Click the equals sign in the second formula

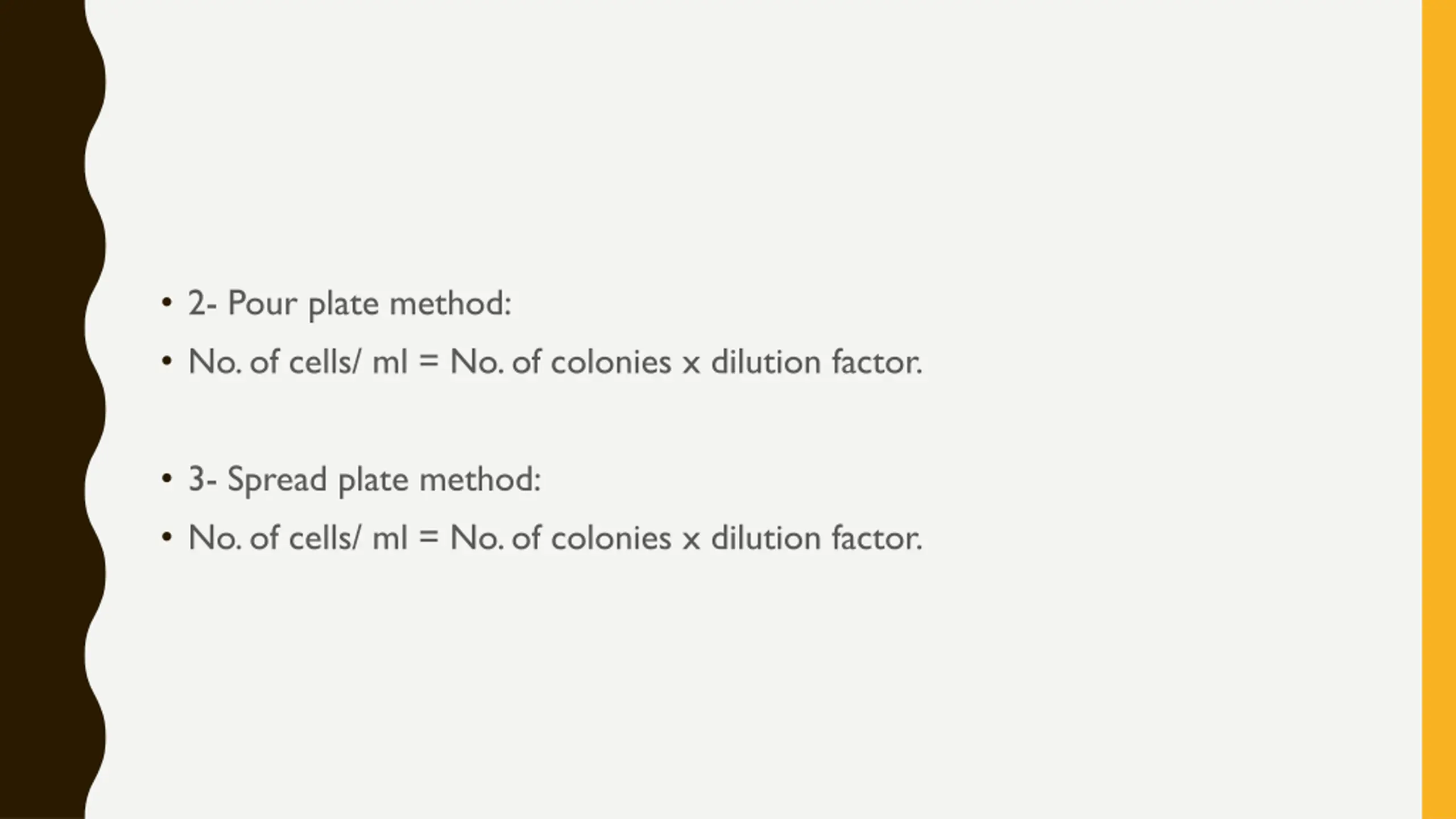428,538
